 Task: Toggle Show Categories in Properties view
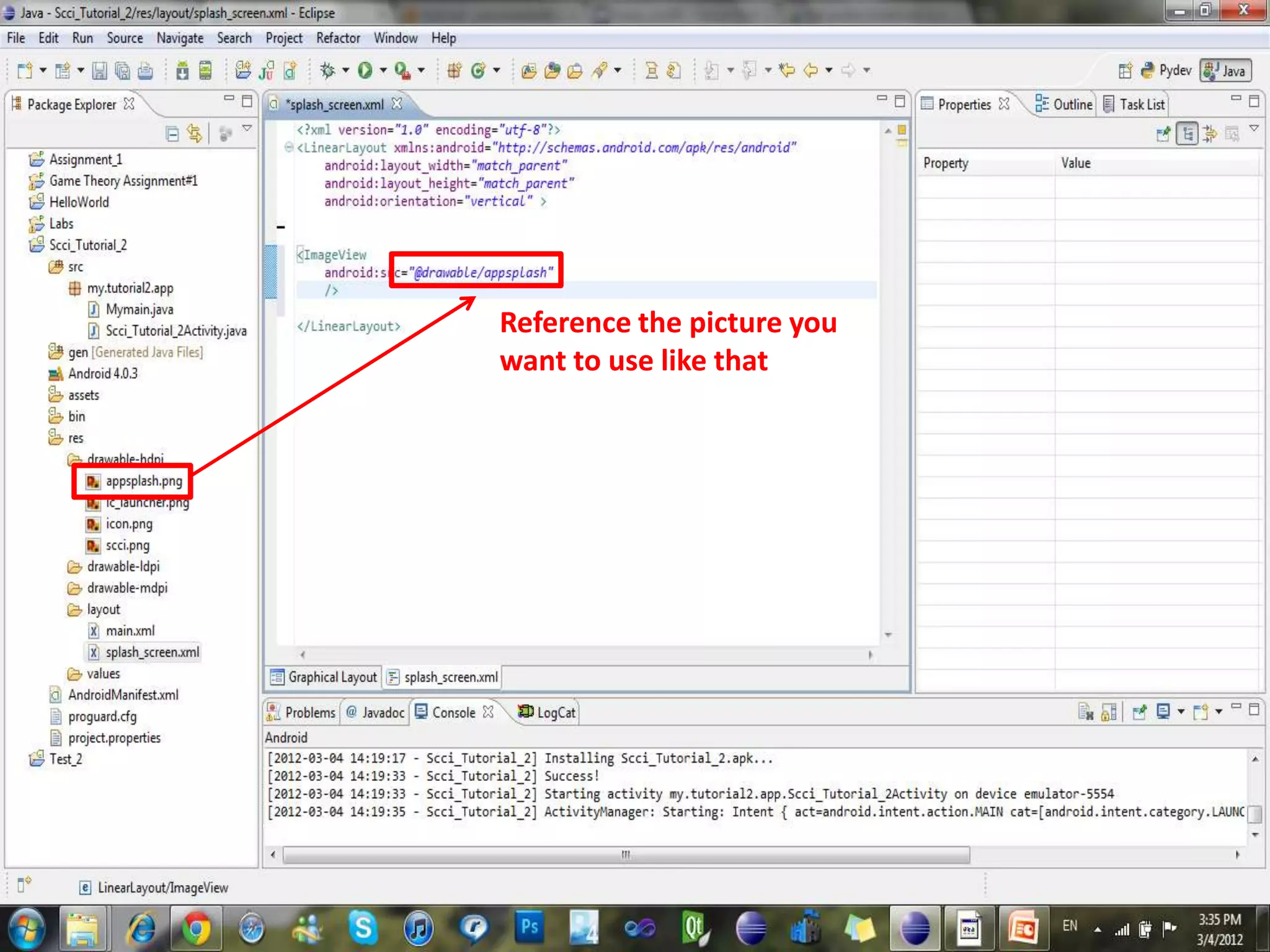(x=1187, y=133)
